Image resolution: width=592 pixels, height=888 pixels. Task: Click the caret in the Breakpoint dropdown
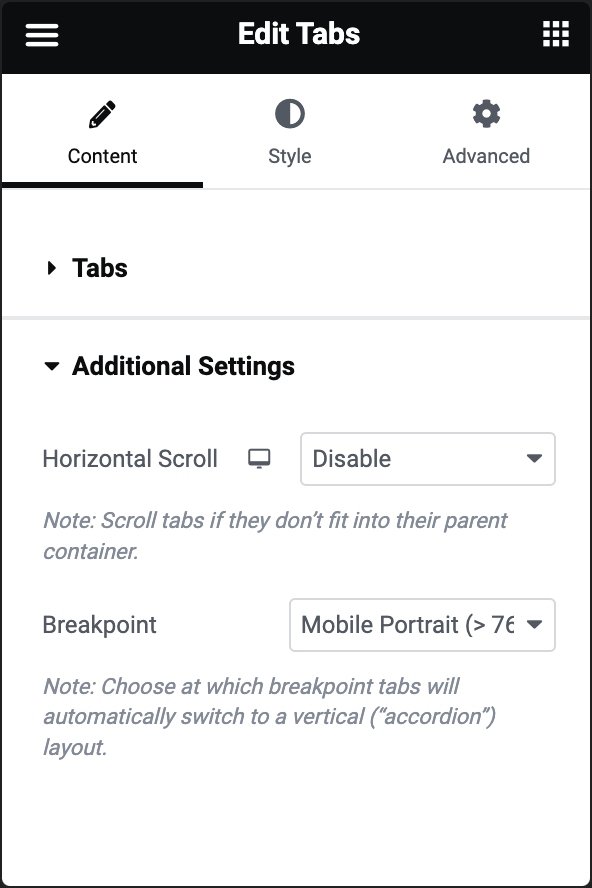pyautogui.click(x=534, y=624)
